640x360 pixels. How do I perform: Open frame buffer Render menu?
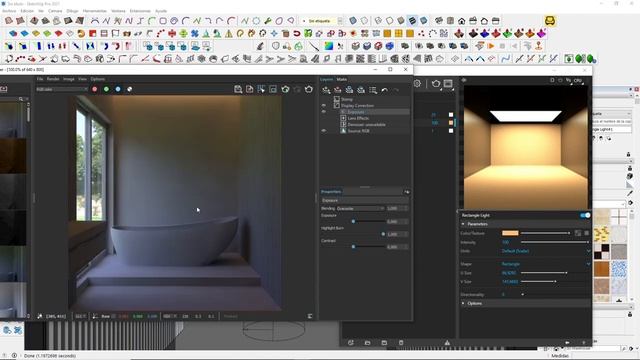click(x=53, y=79)
